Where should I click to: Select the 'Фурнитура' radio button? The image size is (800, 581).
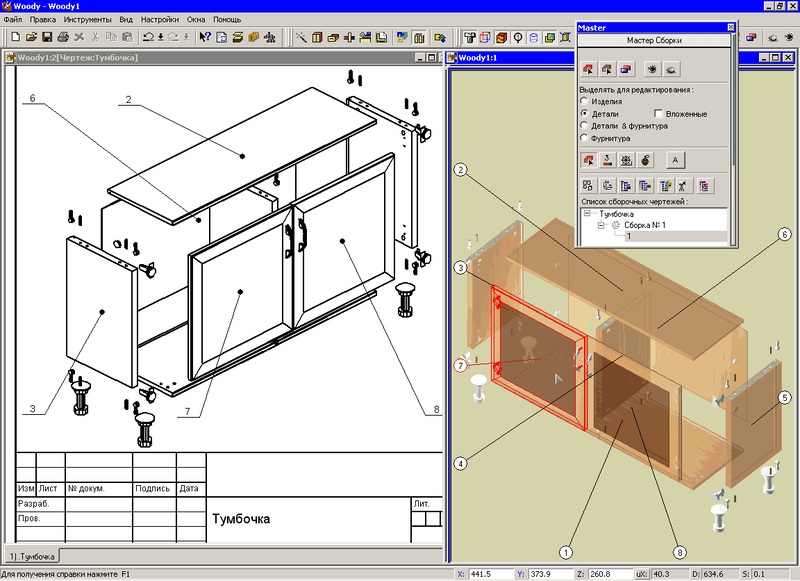coord(584,138)
